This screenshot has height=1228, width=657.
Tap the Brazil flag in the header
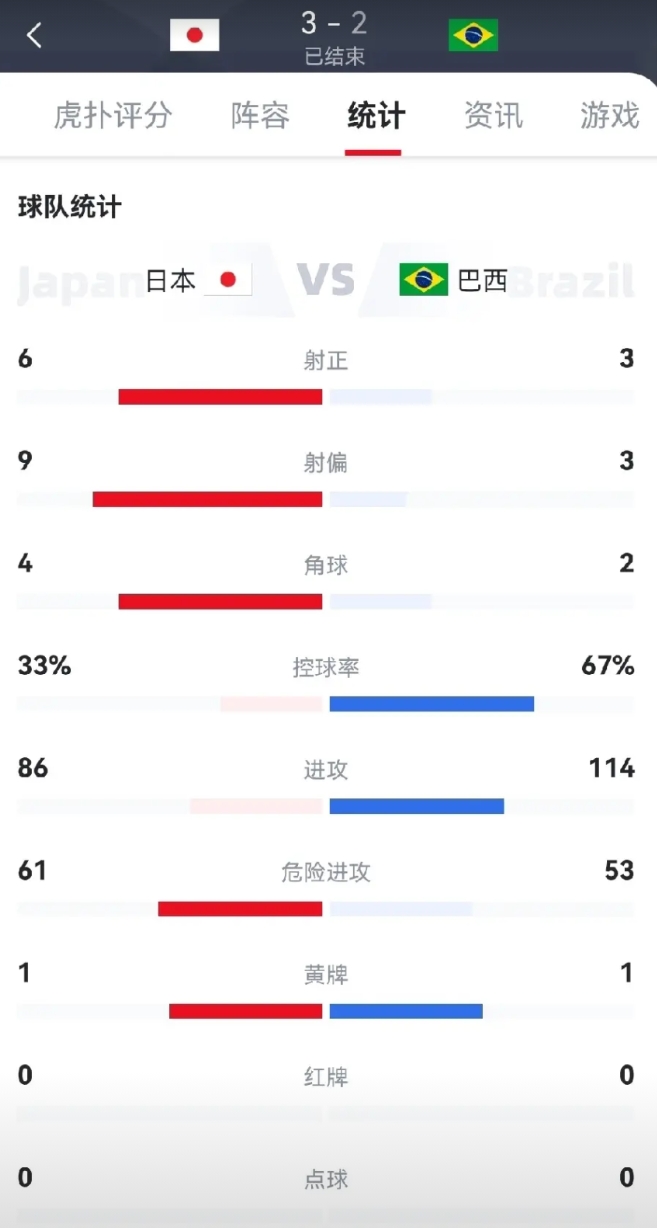[x=473, y=36]
